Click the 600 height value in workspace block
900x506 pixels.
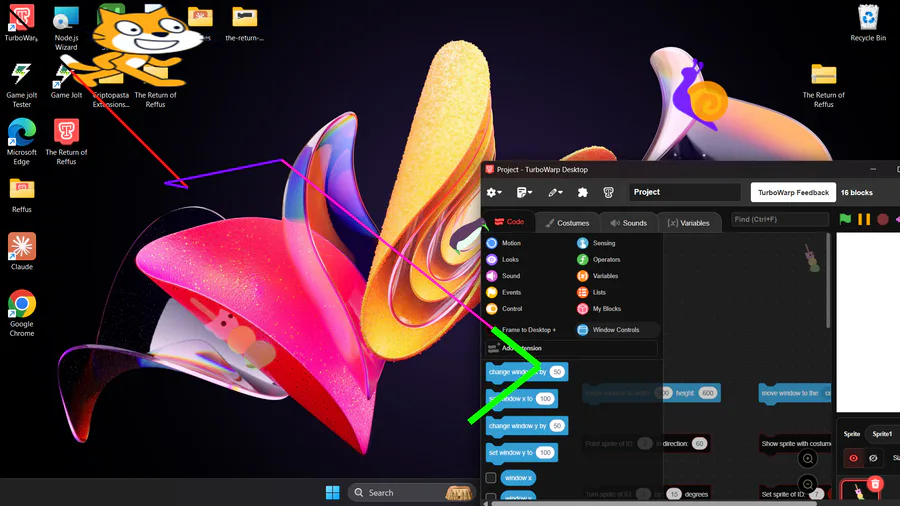point(708,393)
